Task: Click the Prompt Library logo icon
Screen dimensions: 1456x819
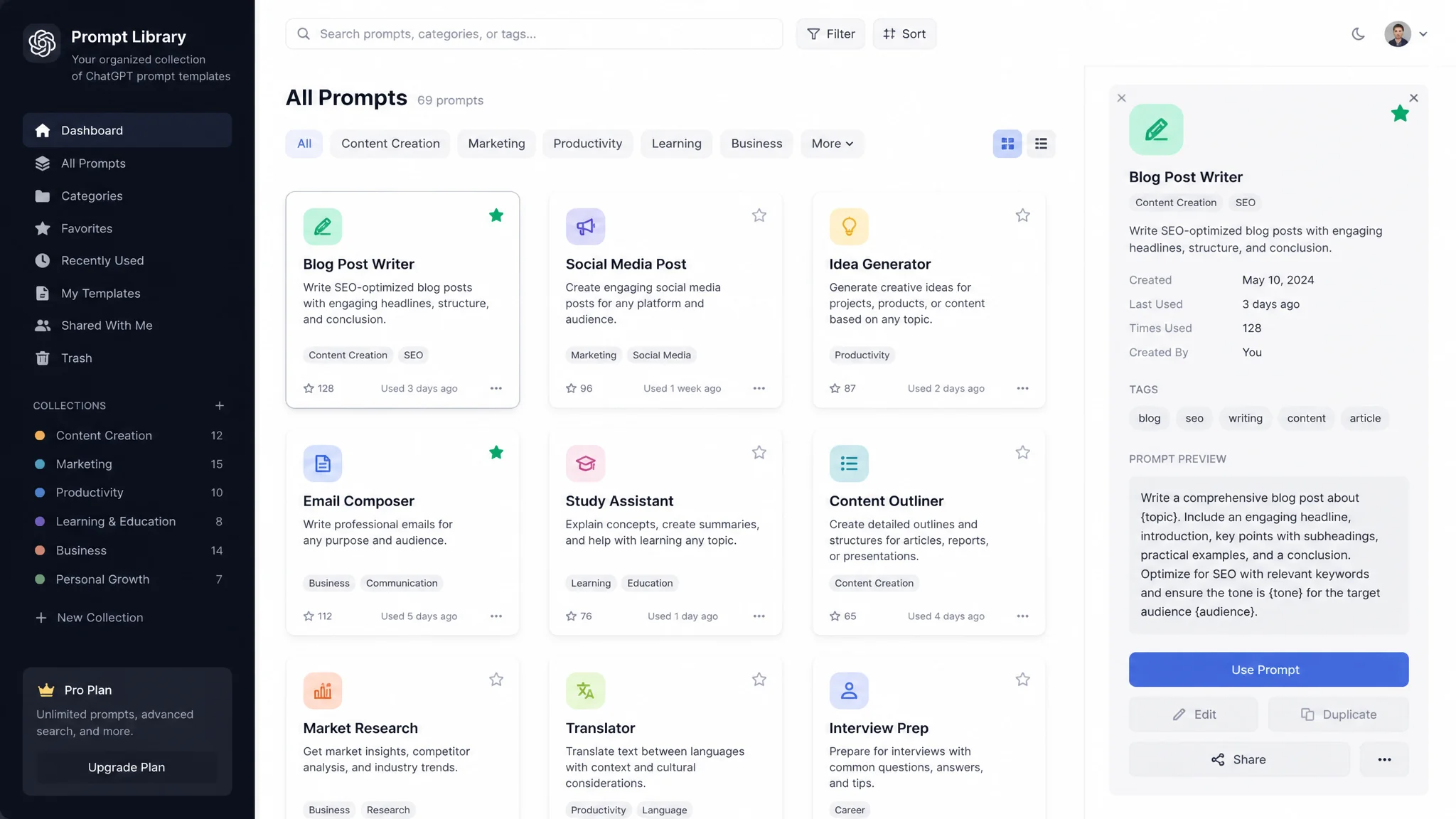Action: tap(42, 43)
